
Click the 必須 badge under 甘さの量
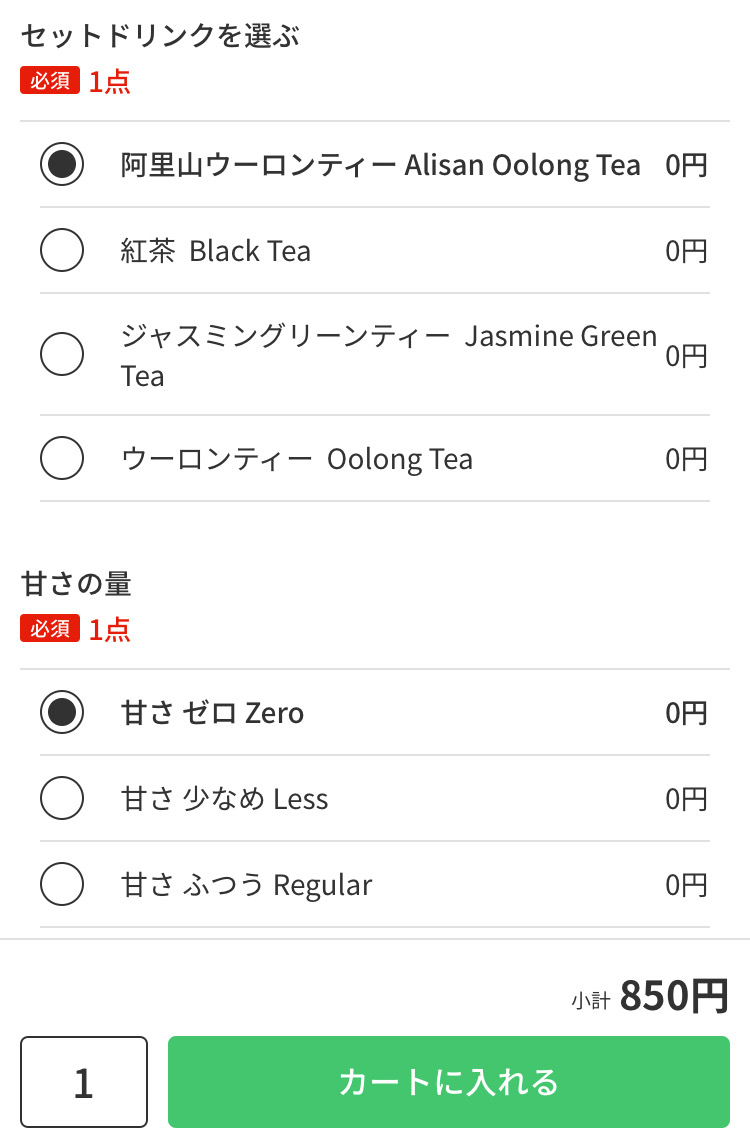(50, 629)
